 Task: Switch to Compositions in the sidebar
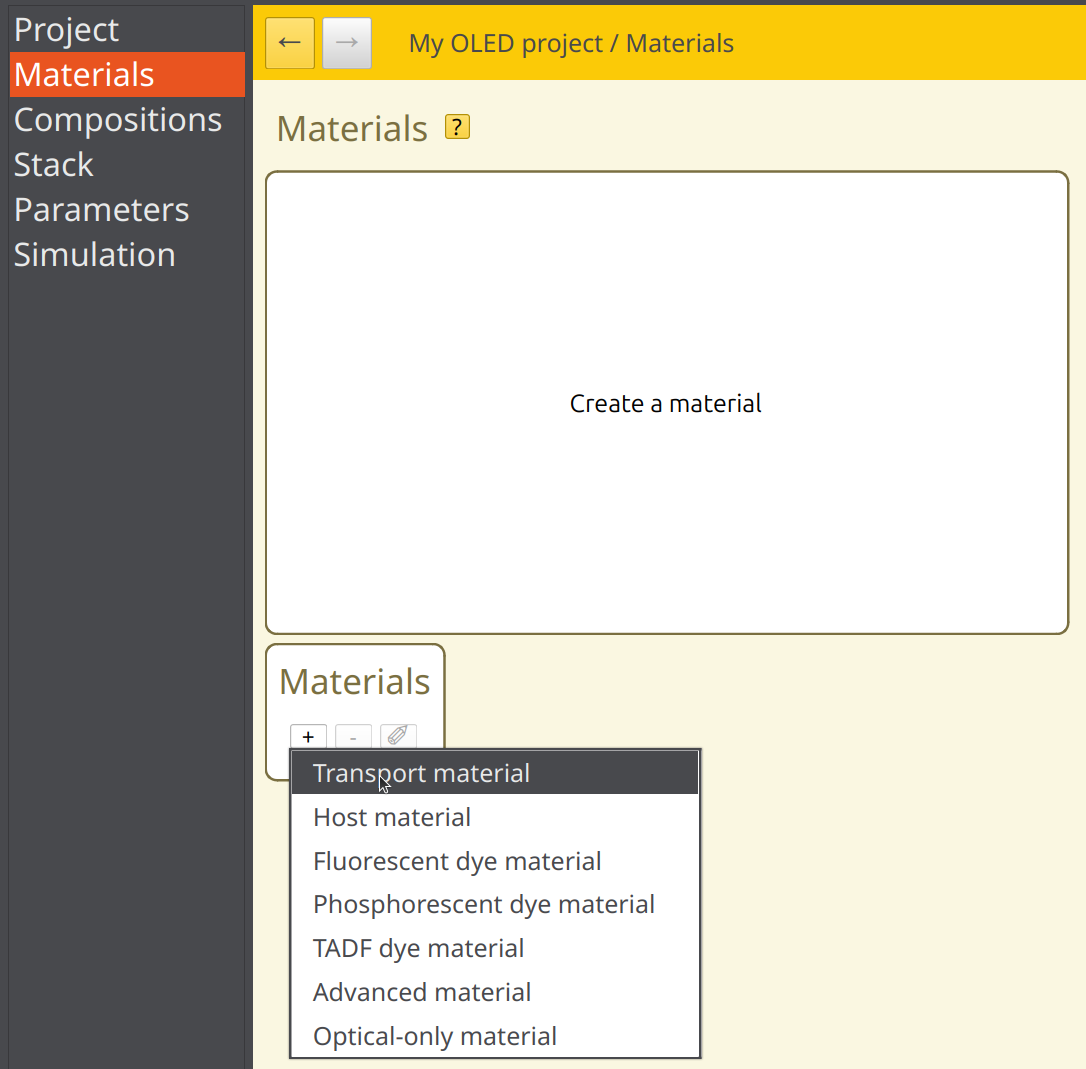pyautogui.click(x=118, y=120)
